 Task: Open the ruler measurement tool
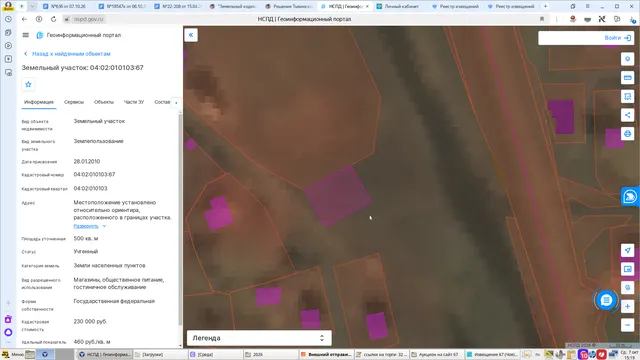click(627, 78)
